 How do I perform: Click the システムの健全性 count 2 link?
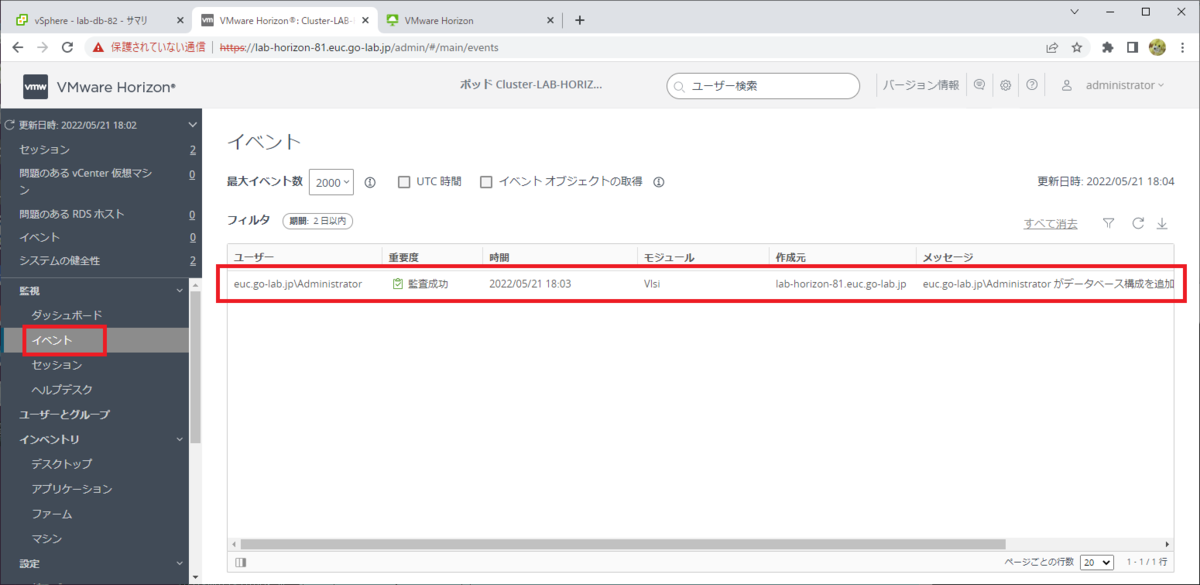tap(193, 261)
